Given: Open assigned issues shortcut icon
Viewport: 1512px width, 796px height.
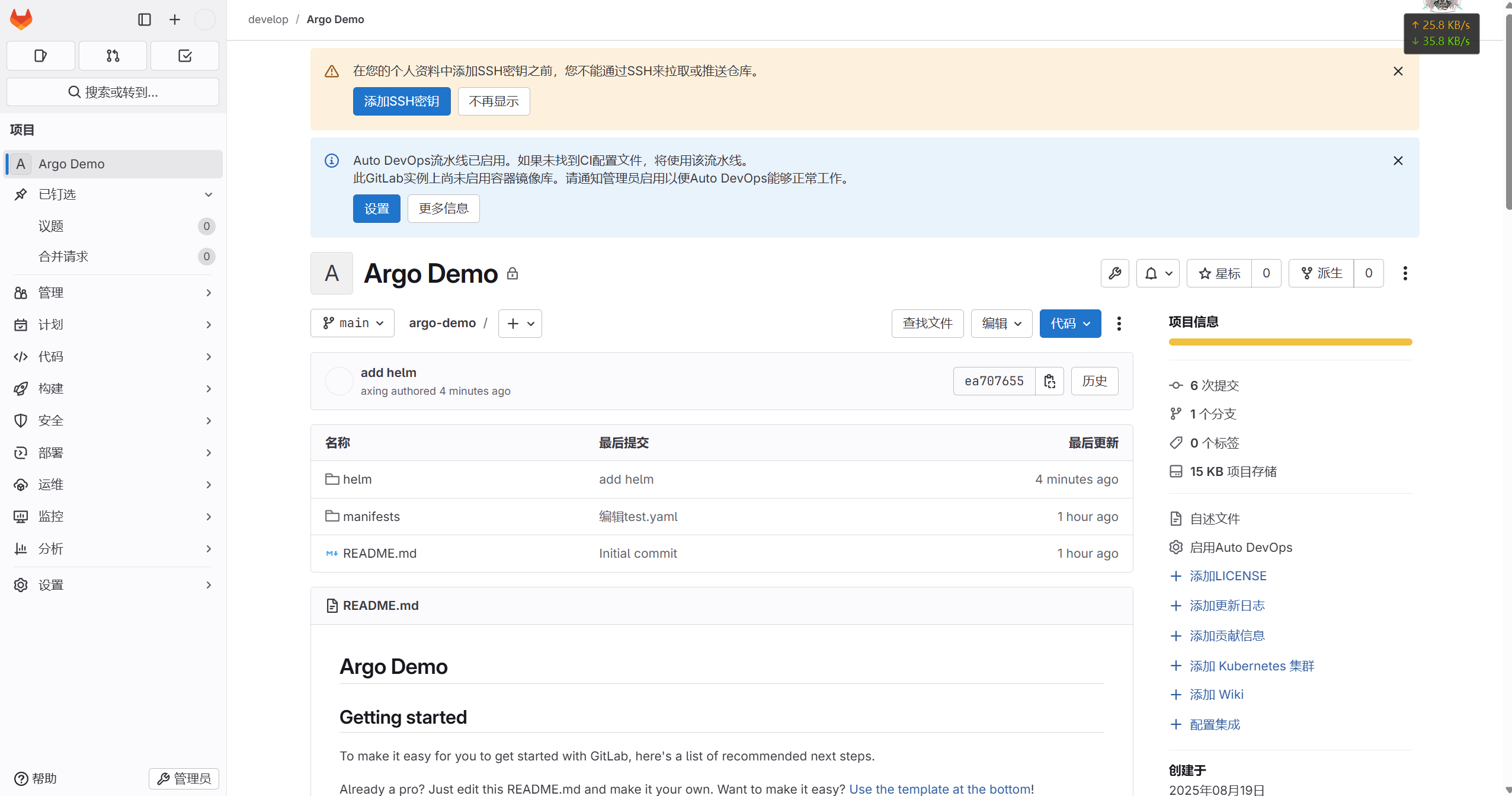Looking at the screenshot, I should pyautogui.click(x=41, y=56).
